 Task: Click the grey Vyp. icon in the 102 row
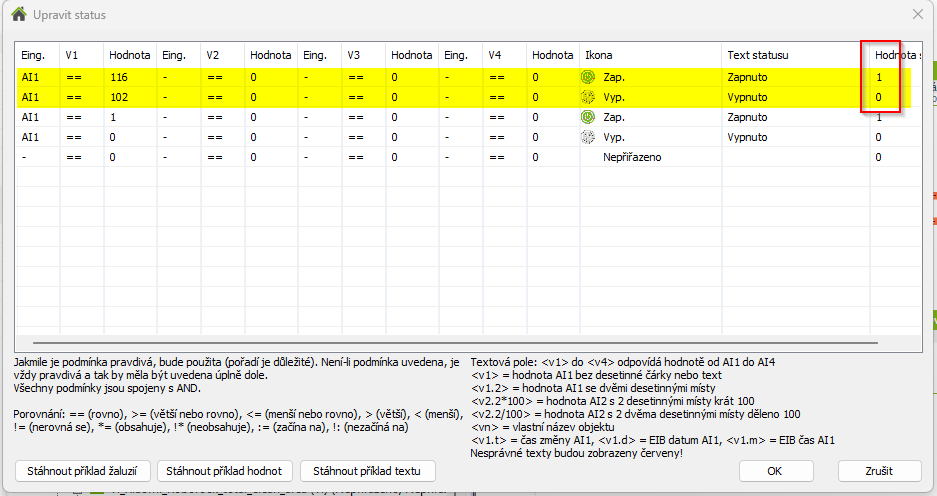[x=588, y=97]
